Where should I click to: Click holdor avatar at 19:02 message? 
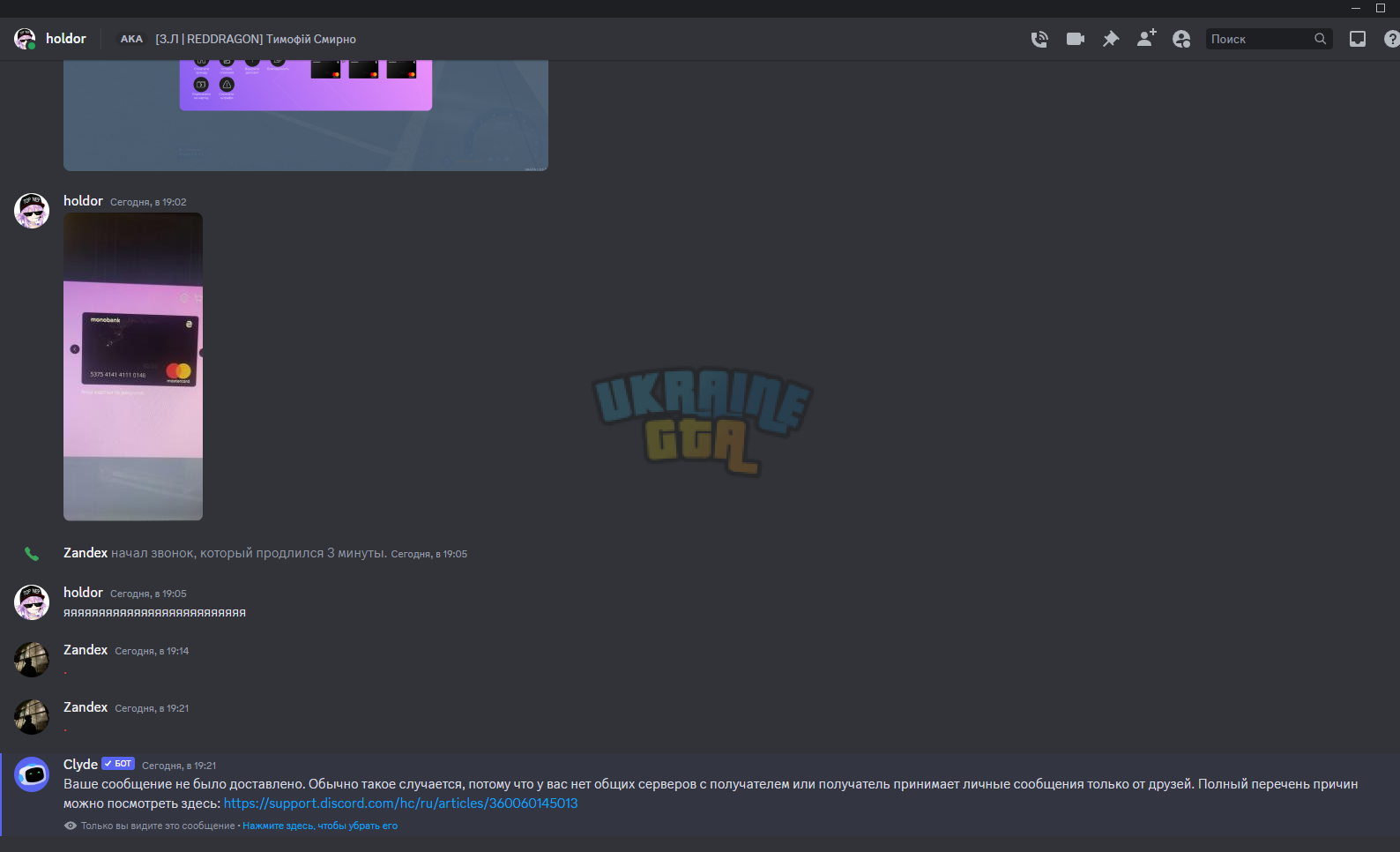point(32,211)
